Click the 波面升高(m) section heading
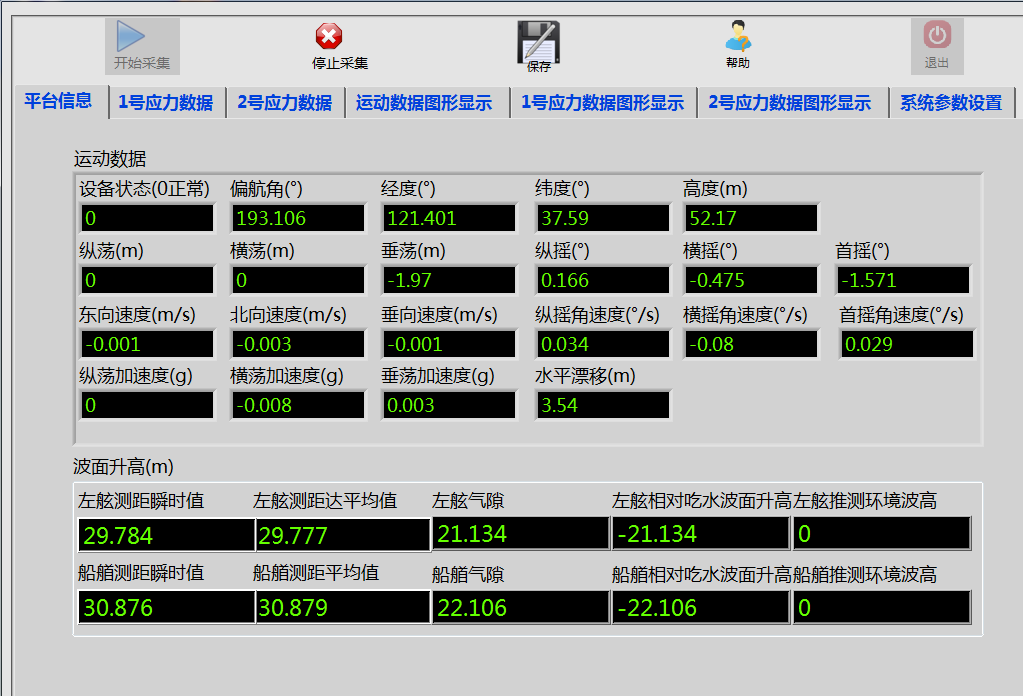The image size is (1023, 696). click(123, 466)
